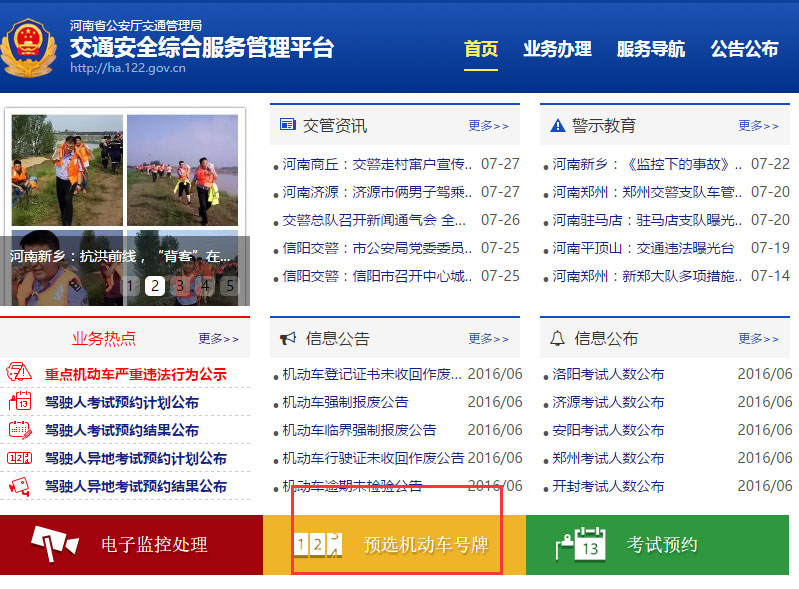The width and height of the screenshot is (799, 589).
Task: Click the 考试预约 calendar 13 icon
Action: coord(581,544)
